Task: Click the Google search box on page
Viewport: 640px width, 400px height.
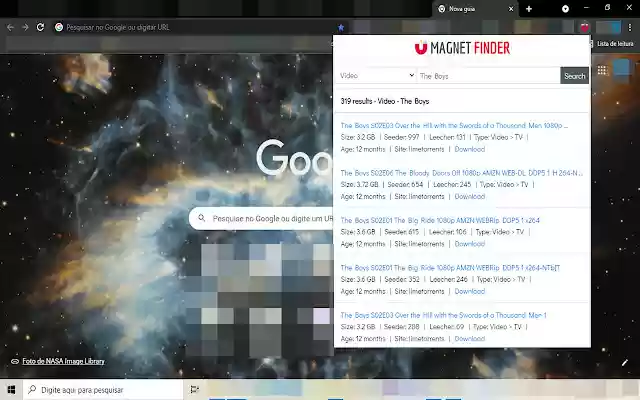Action: point(261,218)
